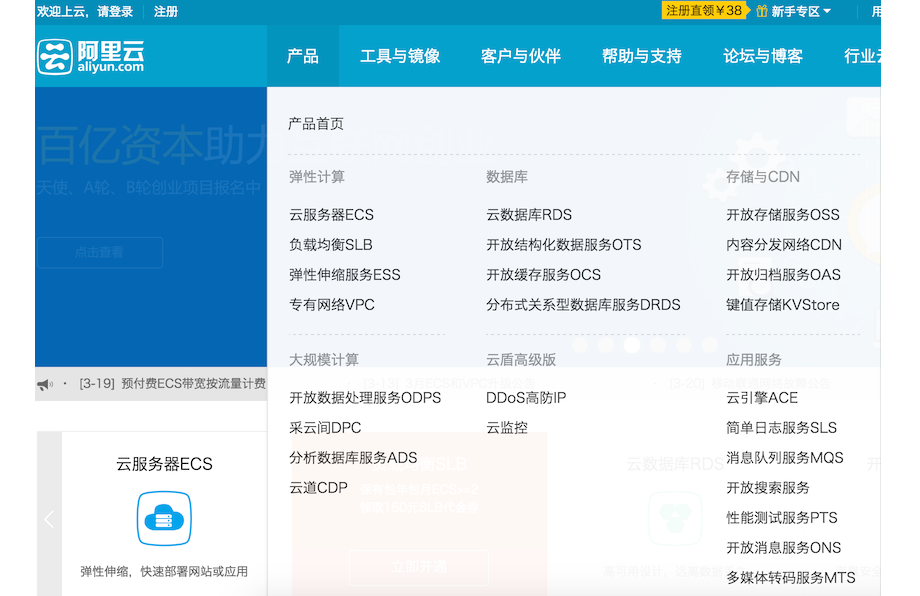Click the previous carousel arrow
920x596 pixels.
pos(49,519)
